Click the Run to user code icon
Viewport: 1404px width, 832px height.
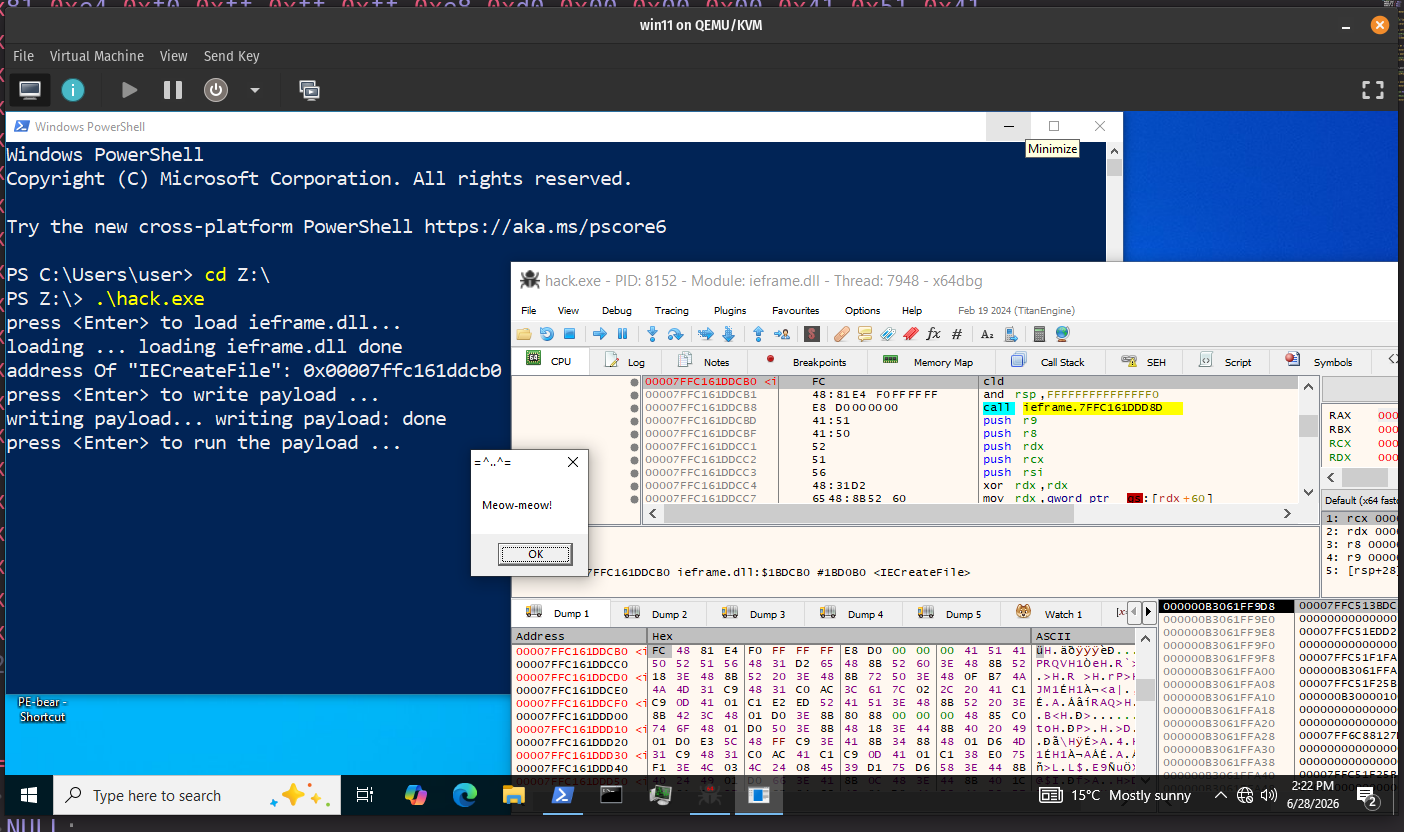click(782, 334)
